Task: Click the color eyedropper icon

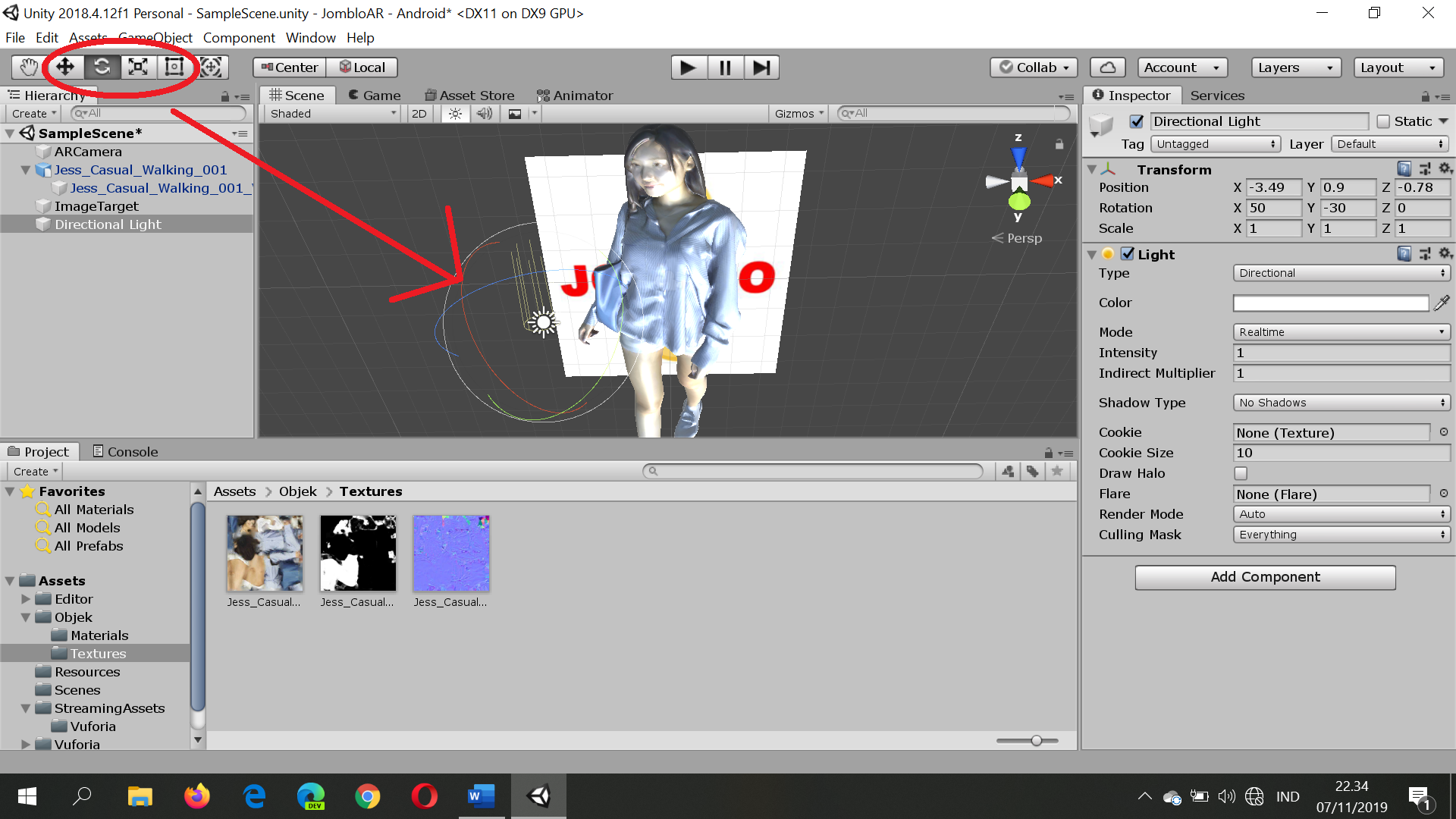Action: pos(1442,303)
